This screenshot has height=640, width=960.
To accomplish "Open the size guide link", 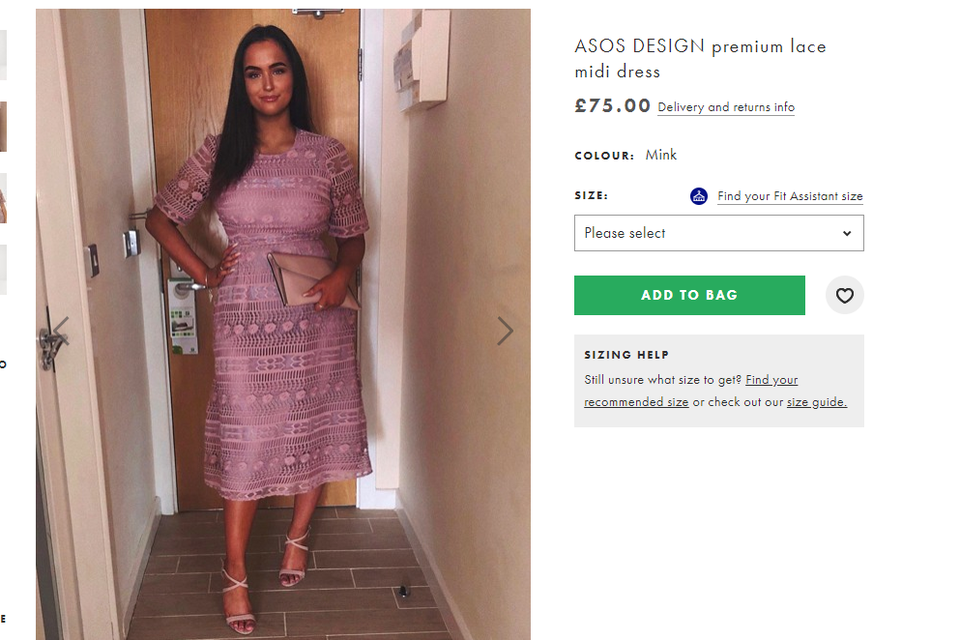I will point(817,402).
